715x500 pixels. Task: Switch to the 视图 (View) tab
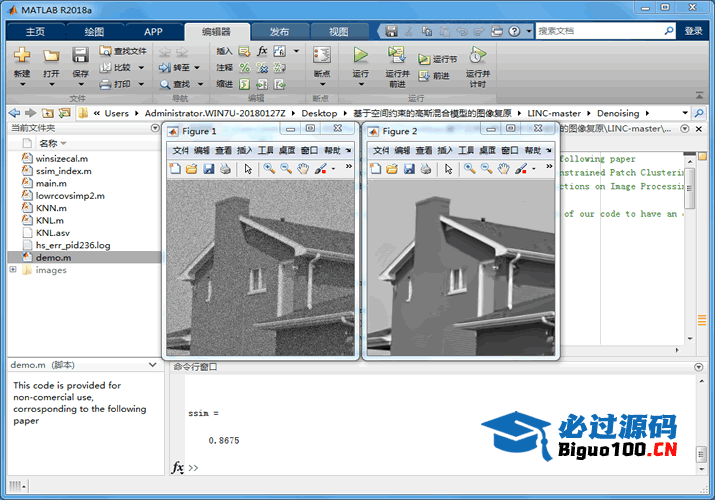pyautogui.click(x=339, y=31)
